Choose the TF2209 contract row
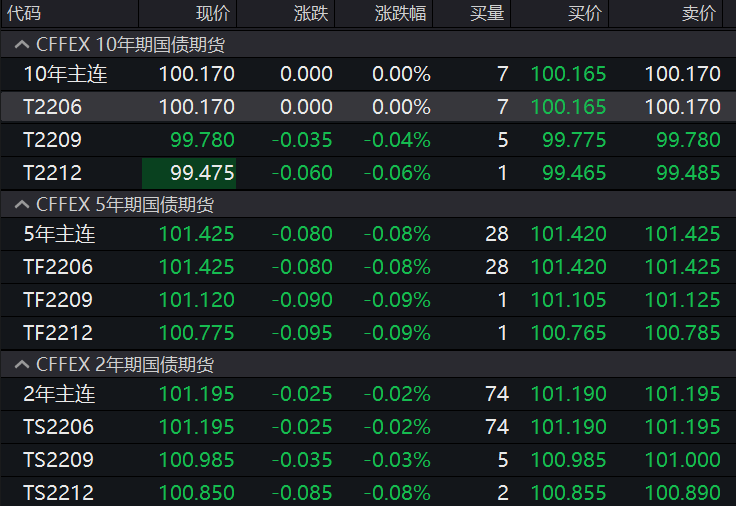The image size is (736, 506). pyautogui.click(x=58, y=300)
